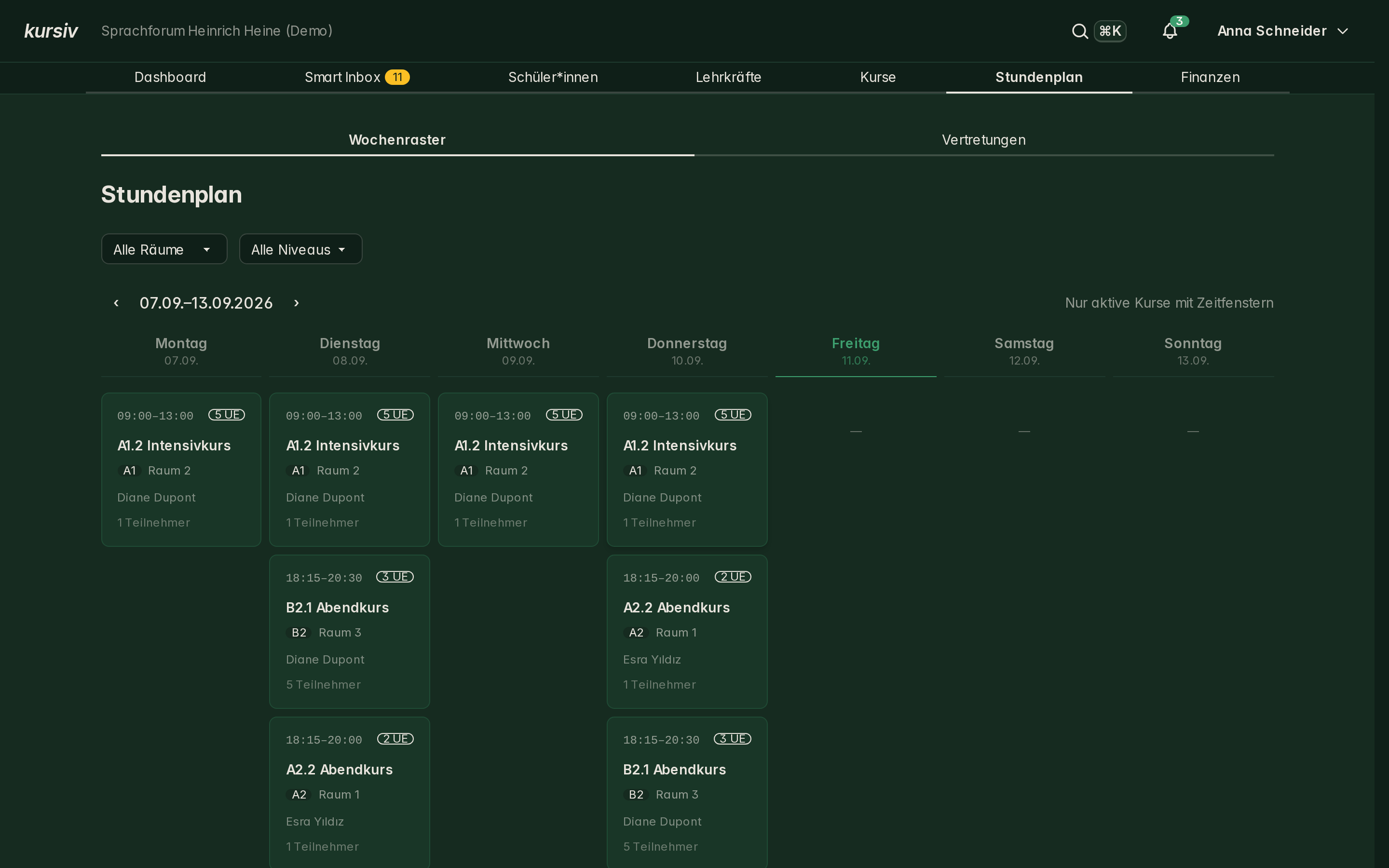
Task: Click the 5 UE badge on Tuesday
Action: tap(395, 415)
